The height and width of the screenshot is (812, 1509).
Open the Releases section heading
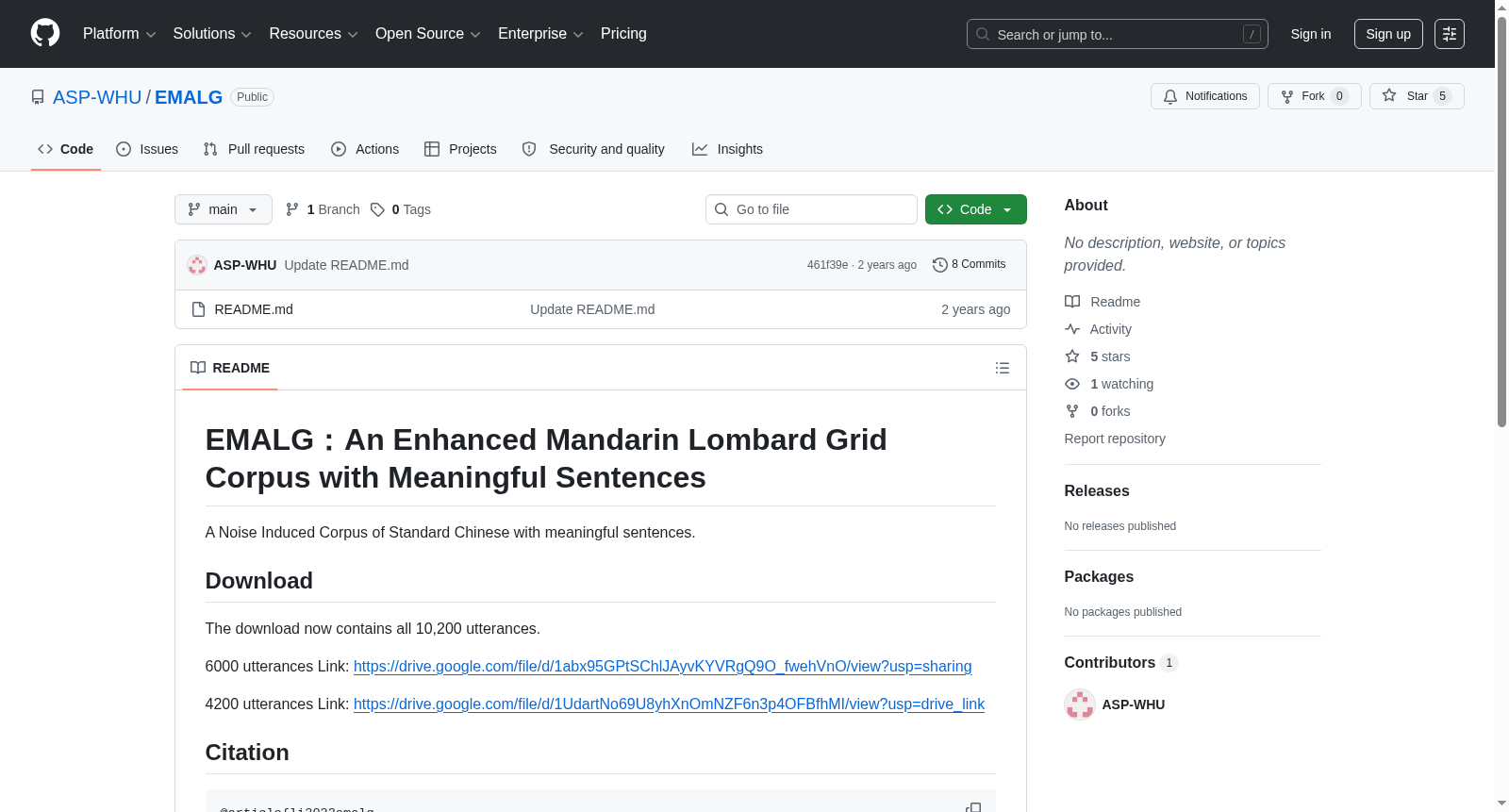click(x=1097, y=491)
